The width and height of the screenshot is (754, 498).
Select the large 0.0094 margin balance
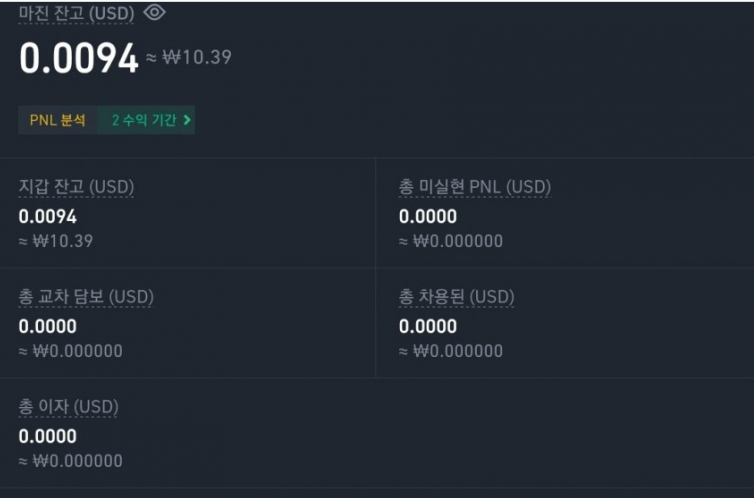(78, 59)
